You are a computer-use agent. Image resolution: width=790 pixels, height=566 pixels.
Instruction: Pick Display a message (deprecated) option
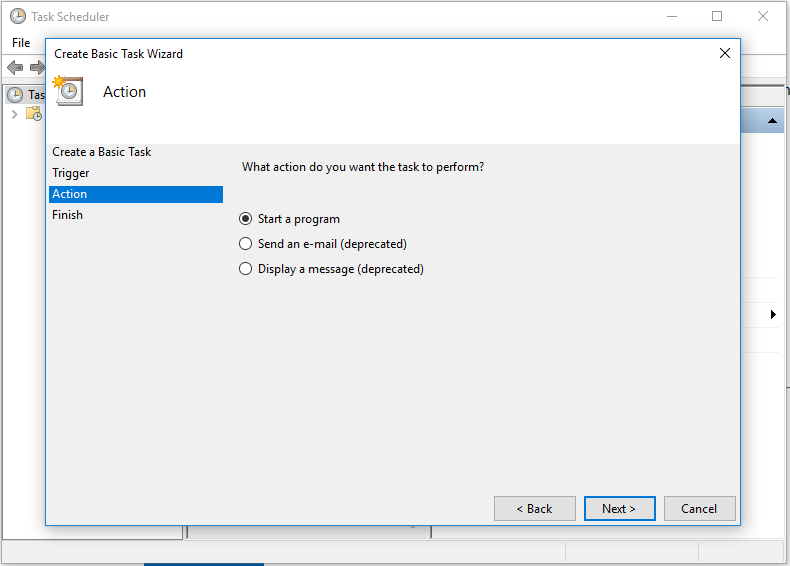[x=331, y=269]
